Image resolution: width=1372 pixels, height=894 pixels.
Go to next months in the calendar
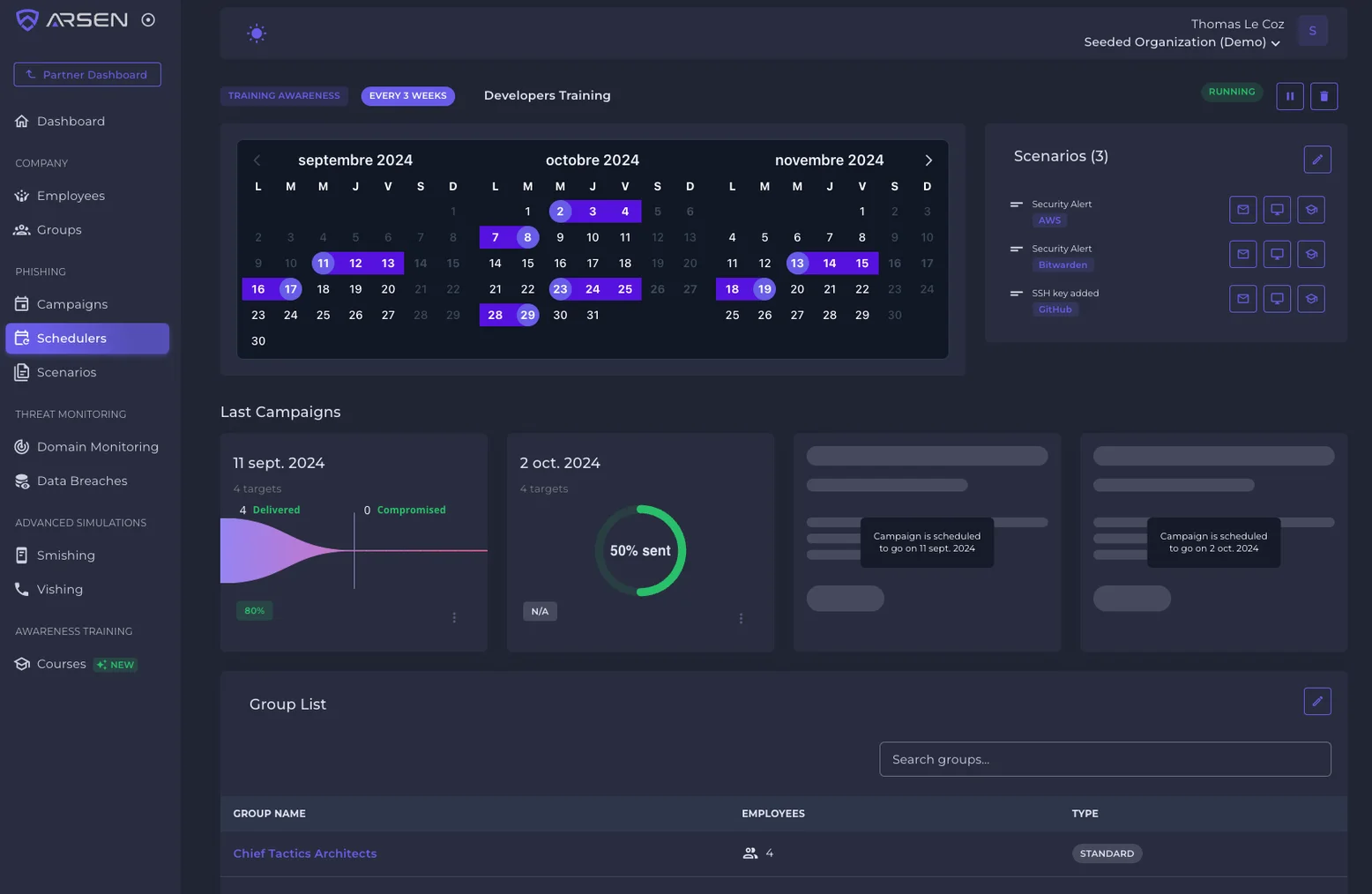pos(928,160)
